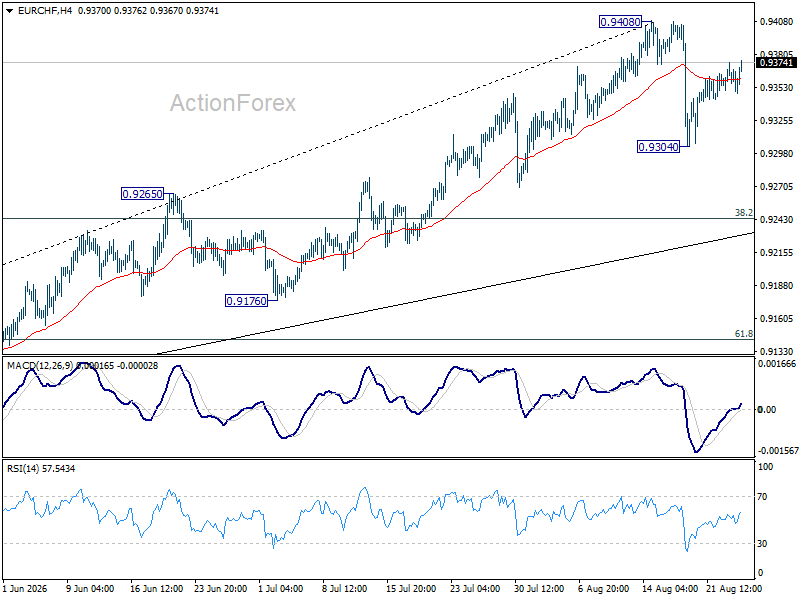Viewport: 800px width, 600px height.
Task: Select the RSI(14) 57.5434 indicator label
Action: 41,468
